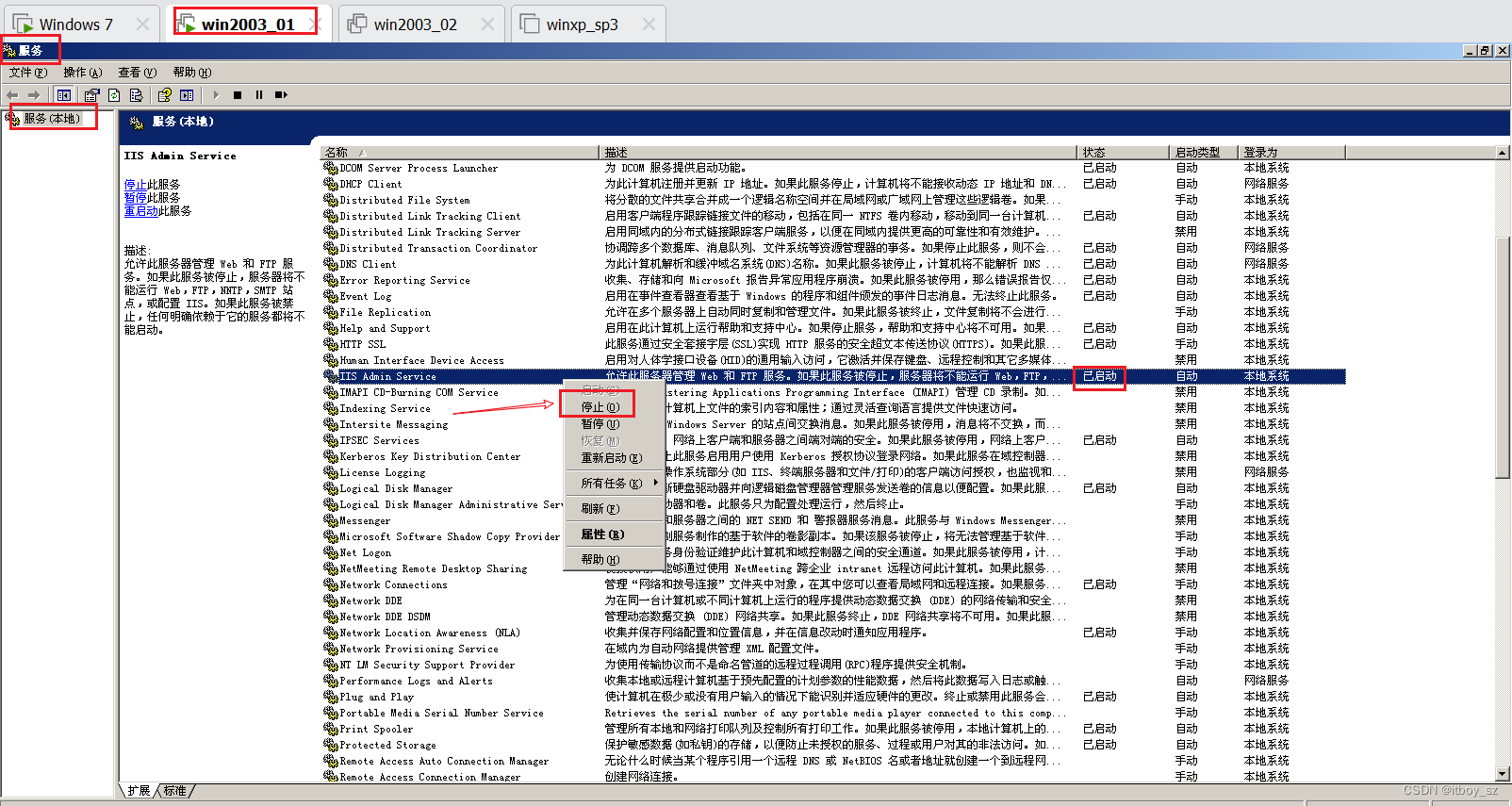Sort by the 描述 column header
Screen dimensions: 1512x806
point(837,152)
